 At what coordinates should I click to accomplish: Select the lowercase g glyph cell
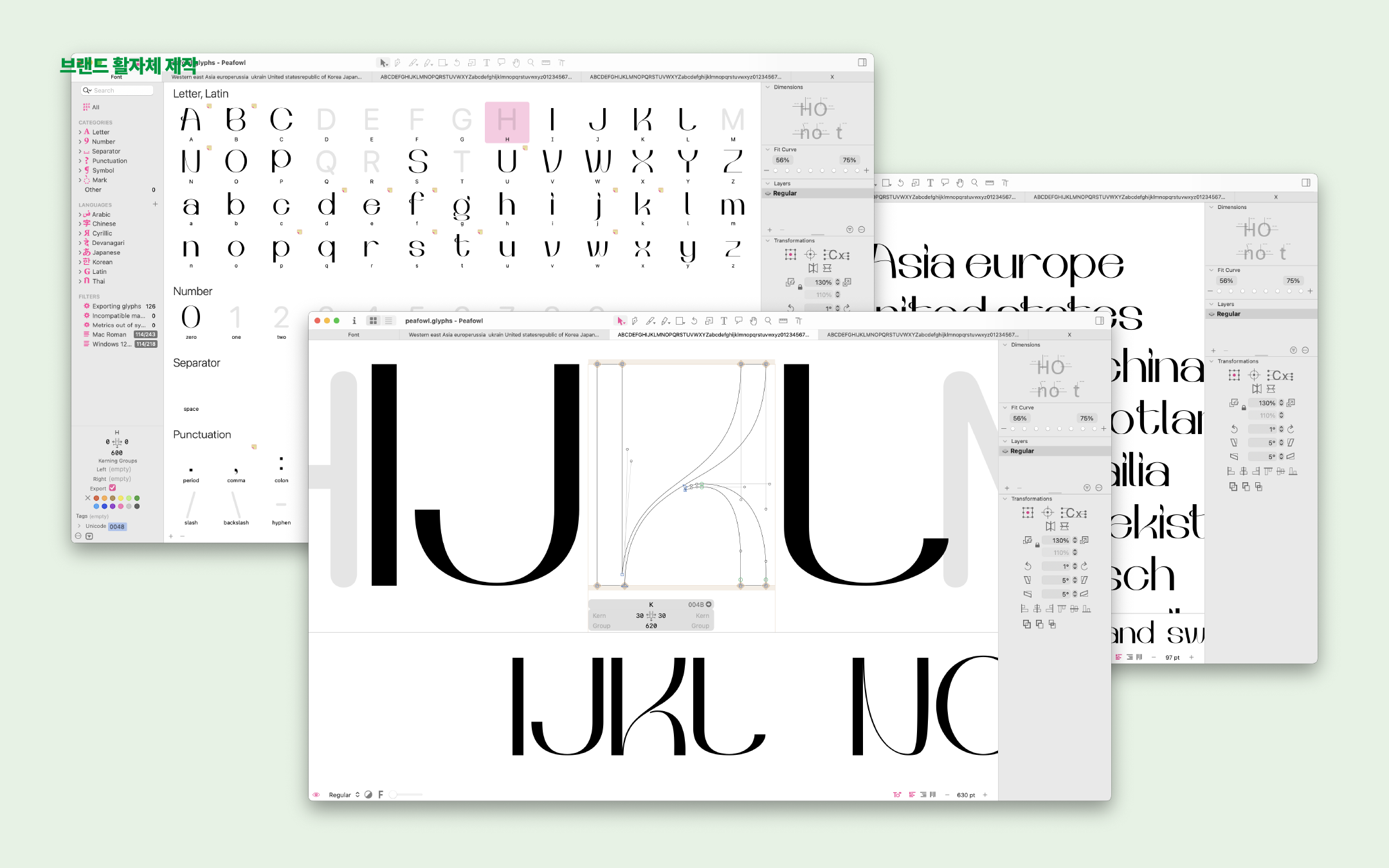462,207
